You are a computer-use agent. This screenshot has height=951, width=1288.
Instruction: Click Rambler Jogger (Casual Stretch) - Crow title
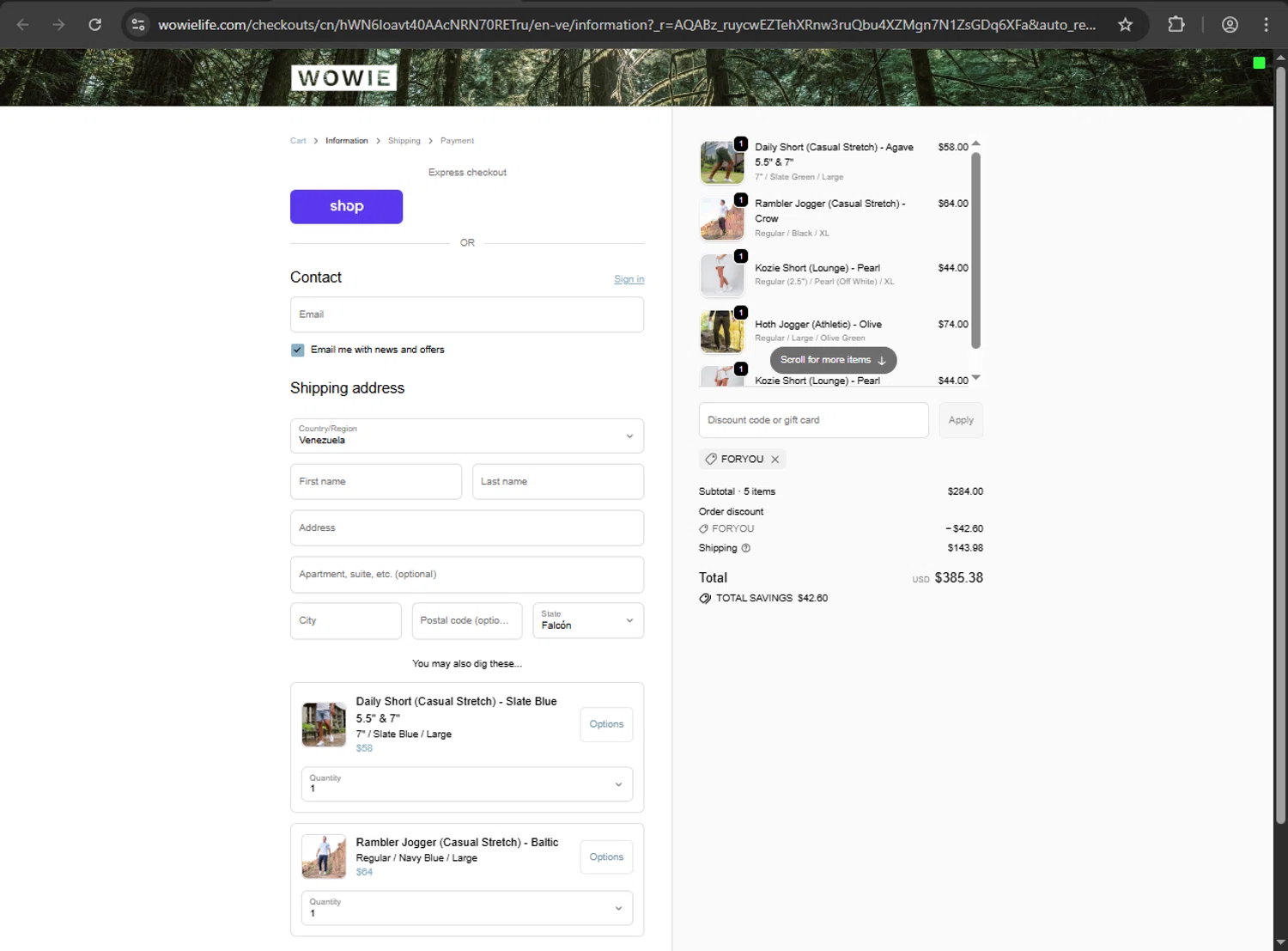tap(830, 211)
